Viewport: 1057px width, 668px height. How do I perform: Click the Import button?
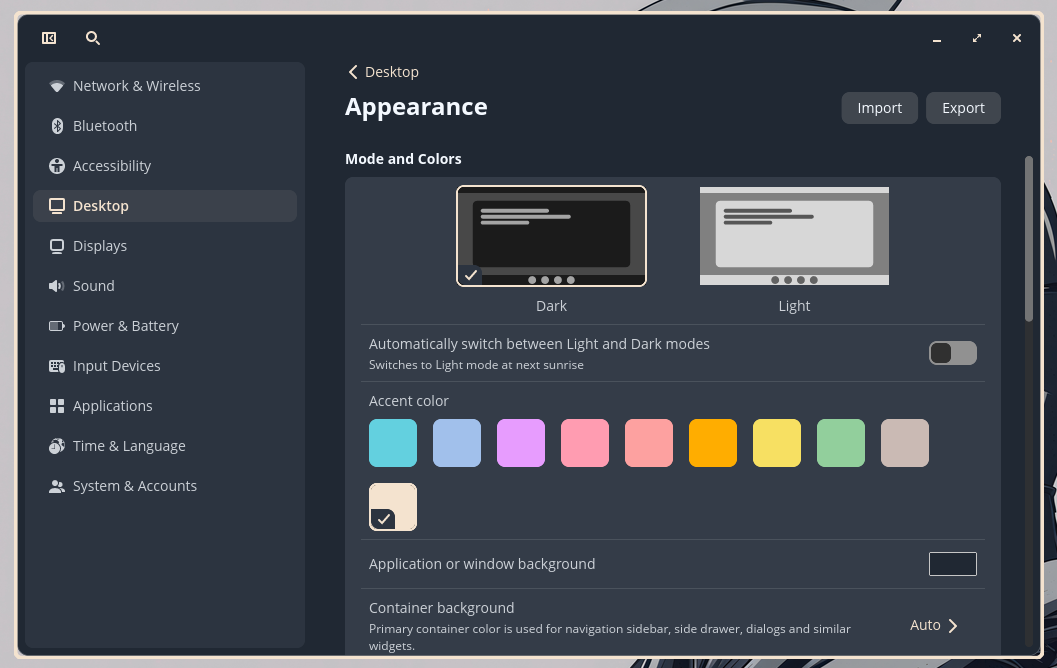pos(879,108)
